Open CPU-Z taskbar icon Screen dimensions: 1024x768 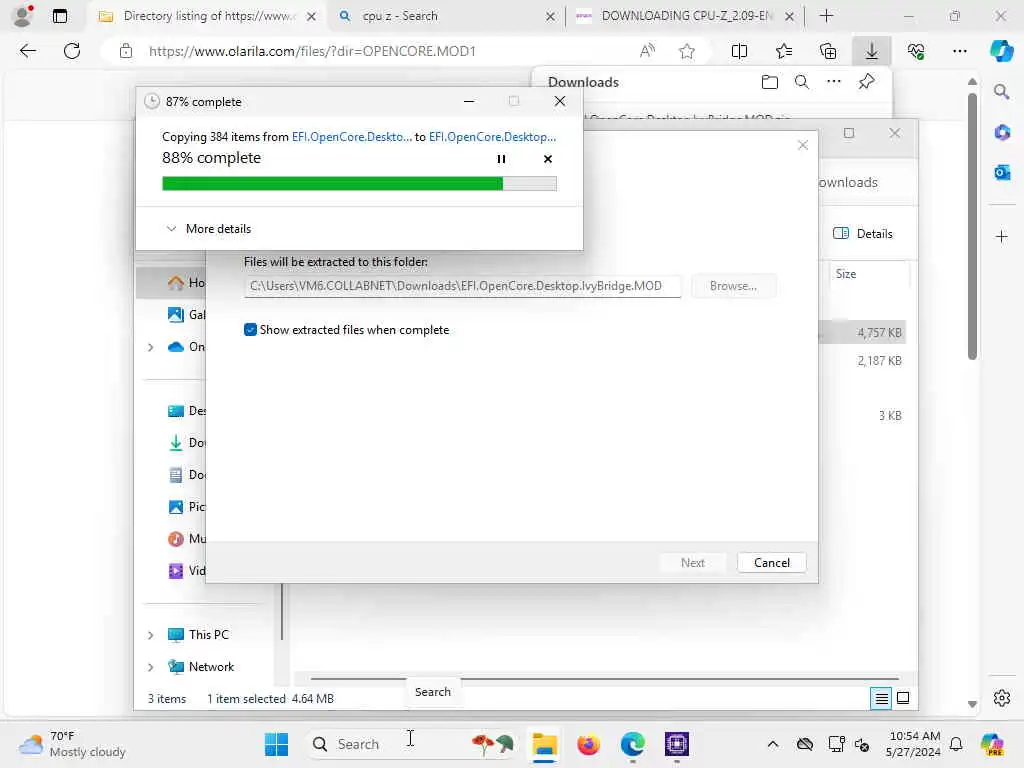[677, 744]
